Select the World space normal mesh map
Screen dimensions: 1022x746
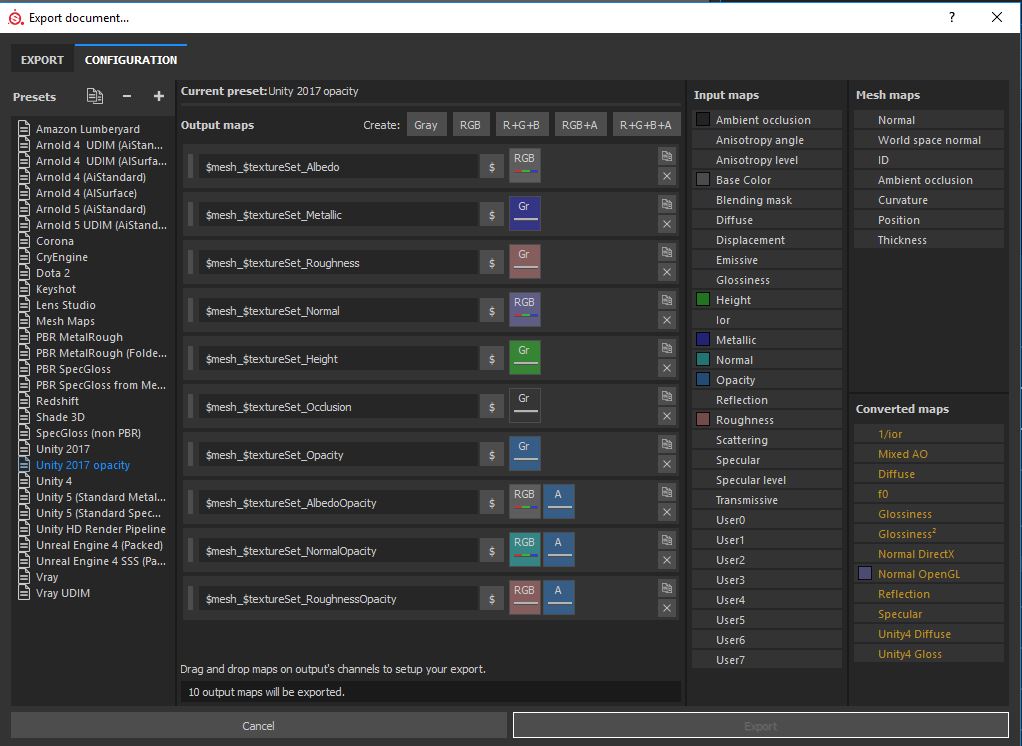click(x=929, y=140)
